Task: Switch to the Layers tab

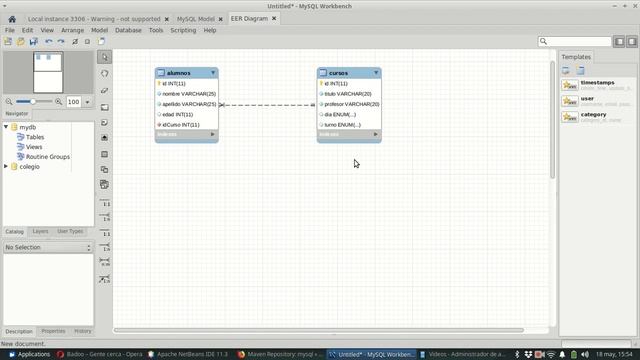Action: [40, 231]
